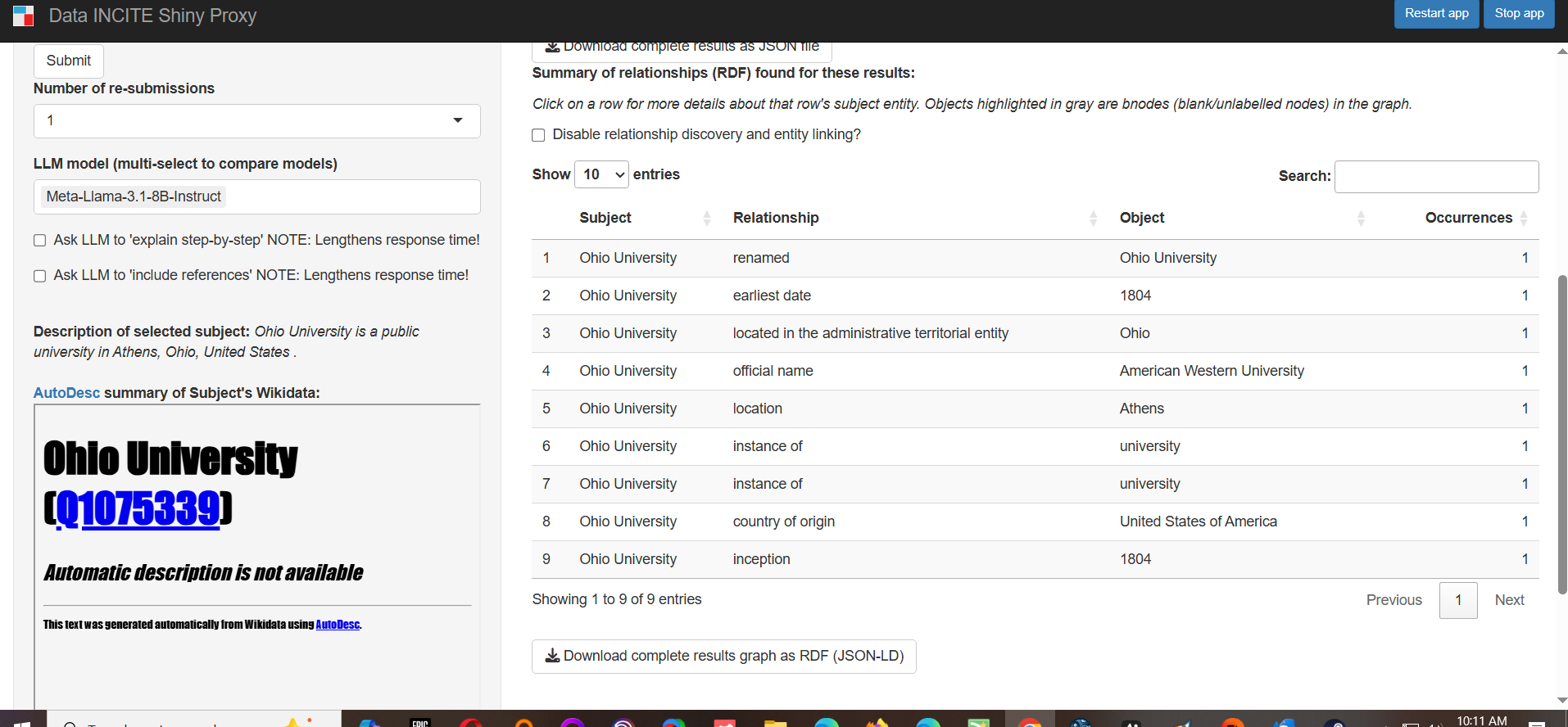Click Subject column header

coord(605,218)
